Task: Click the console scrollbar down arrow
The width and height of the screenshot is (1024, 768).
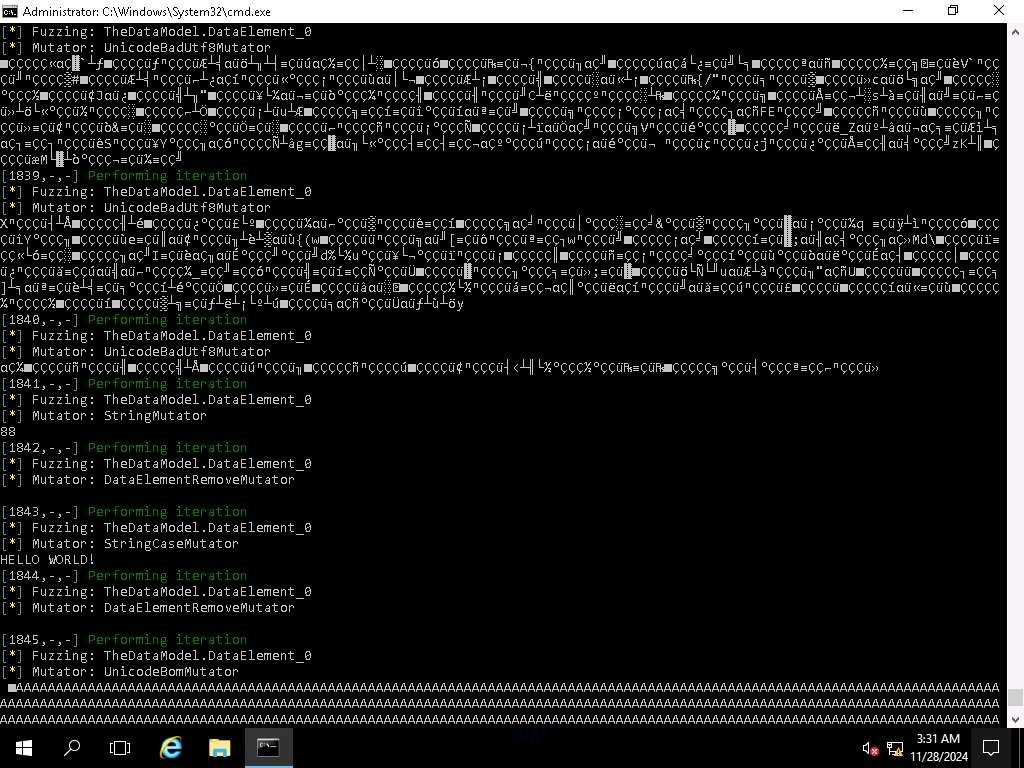Action: point(1015,719)
